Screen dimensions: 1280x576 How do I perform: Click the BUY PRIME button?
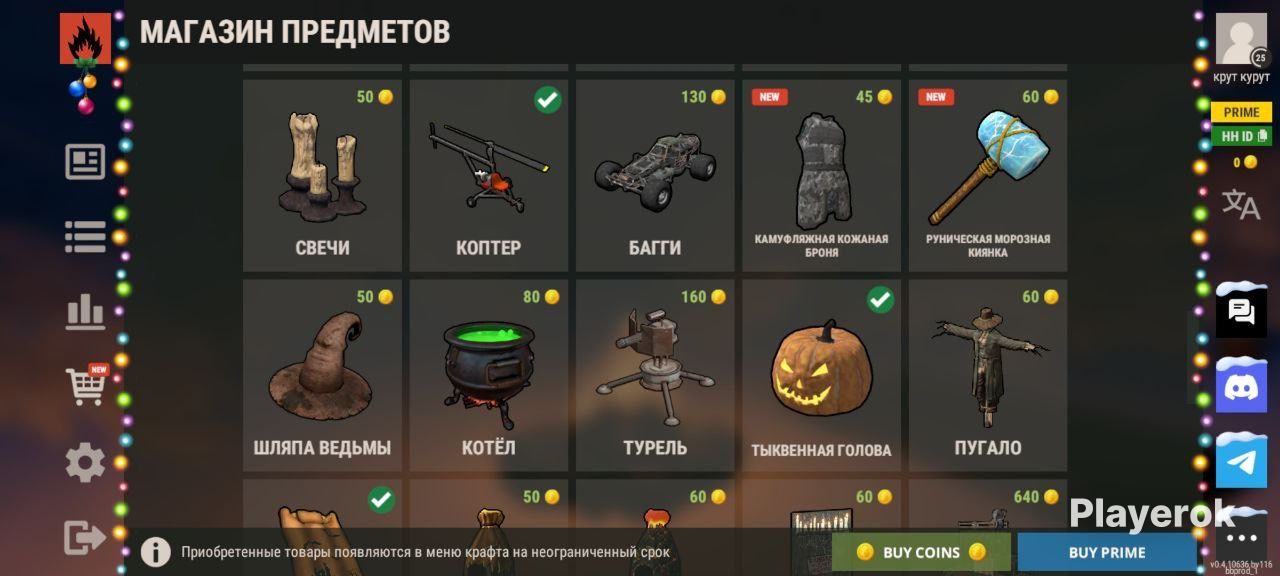(x=1107, y=552)
